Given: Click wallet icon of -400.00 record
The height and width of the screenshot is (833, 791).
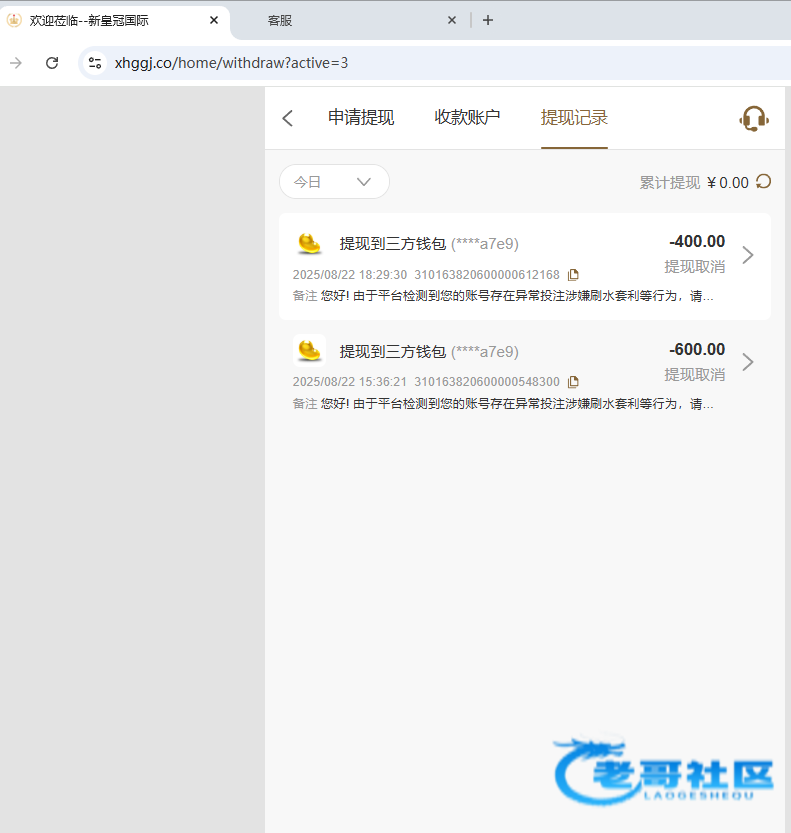Looking at the screenshot, I should tap(310, 243).
